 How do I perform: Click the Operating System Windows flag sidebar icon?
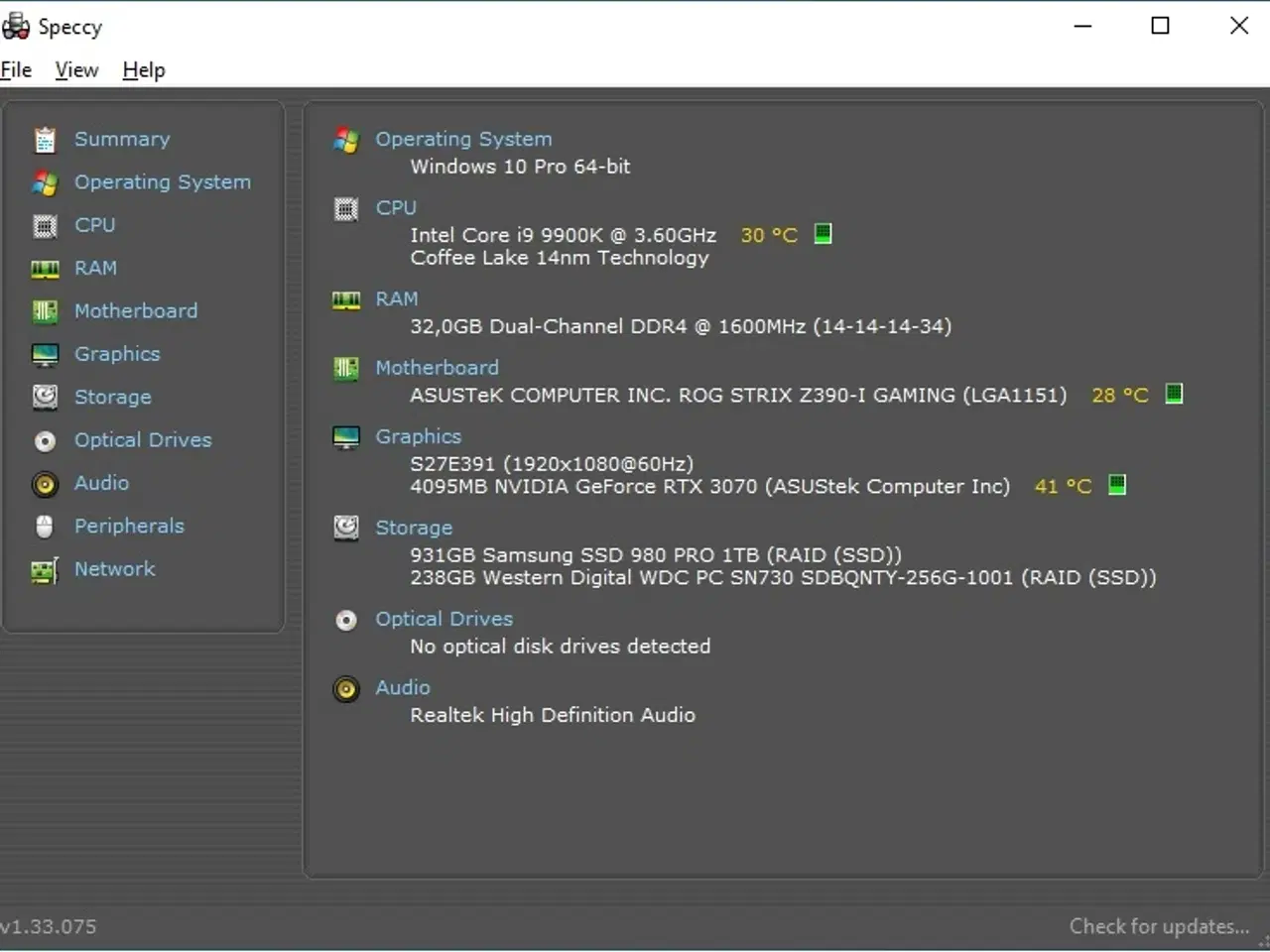pyautogui.click(x=45, y=182)
